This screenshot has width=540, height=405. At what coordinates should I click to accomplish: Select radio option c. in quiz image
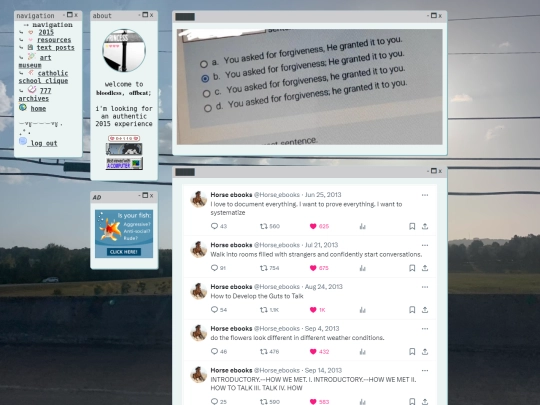click(206, 94)
